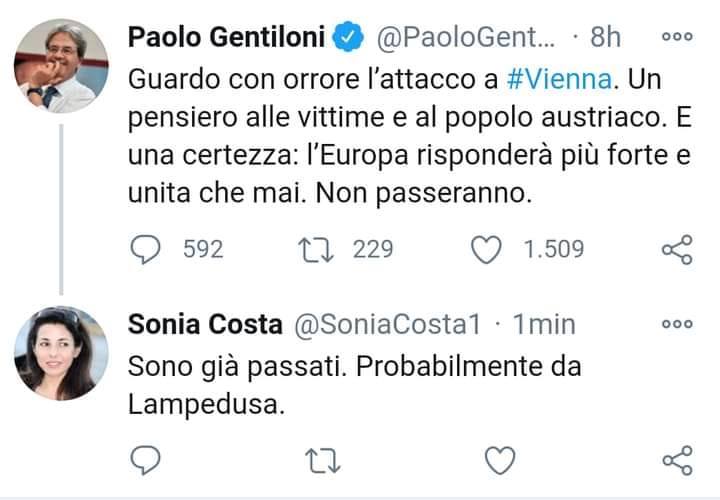Reply to Paolo Gentiloni's tweet

[147, 249]
